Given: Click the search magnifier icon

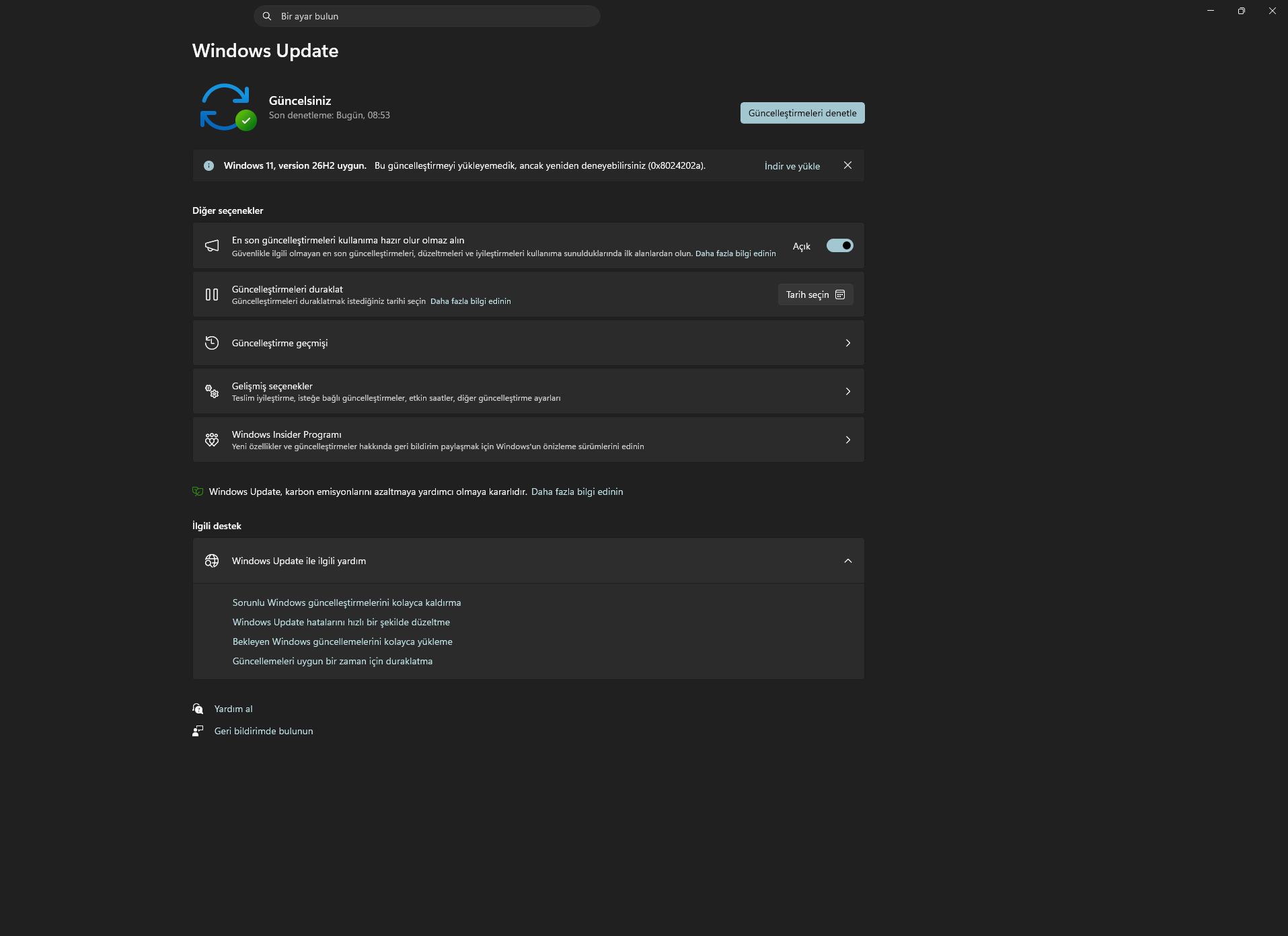Looking at the screenshot, I should [x=267, y=16].
